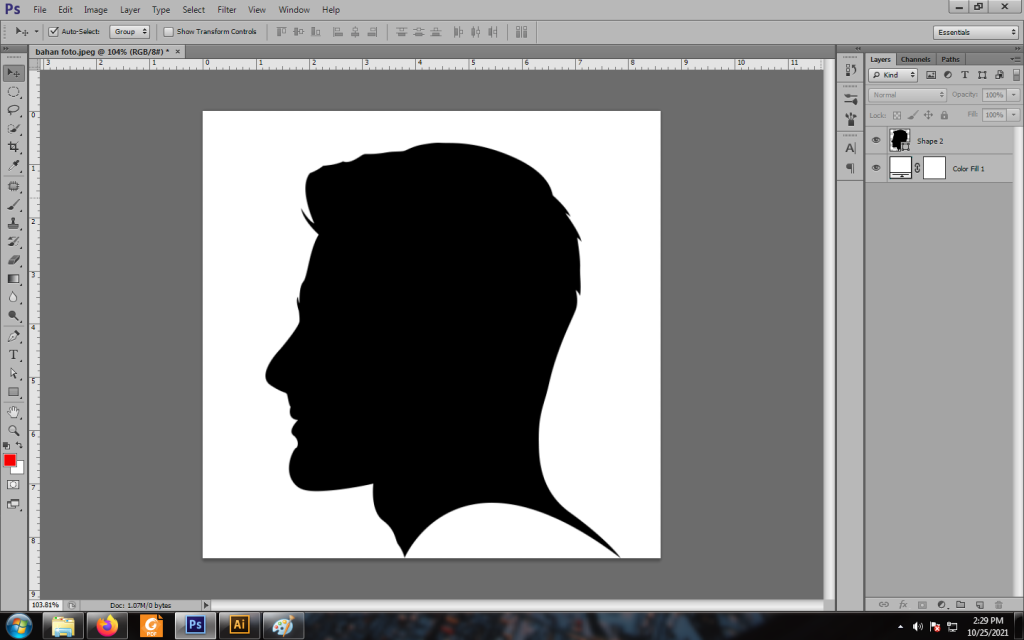Switch to the Channels tab
This screenshot has height=640, width=1024.
(x=915, y=59)
